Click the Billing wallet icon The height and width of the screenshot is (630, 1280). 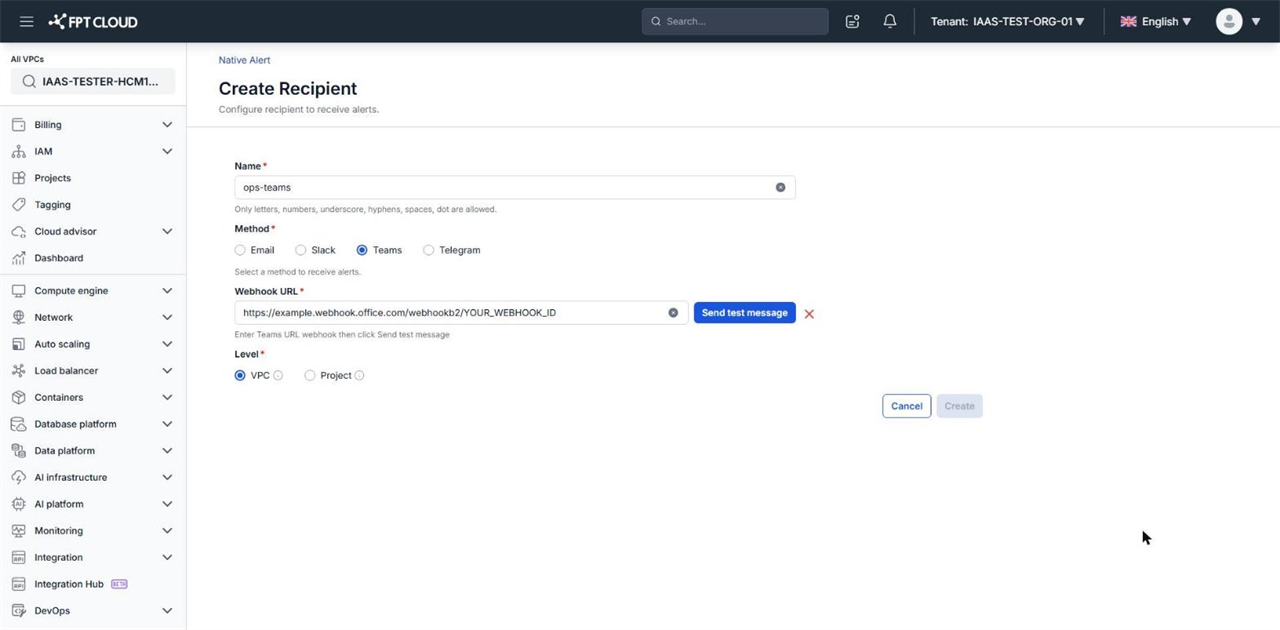click(x=18, y=125)
